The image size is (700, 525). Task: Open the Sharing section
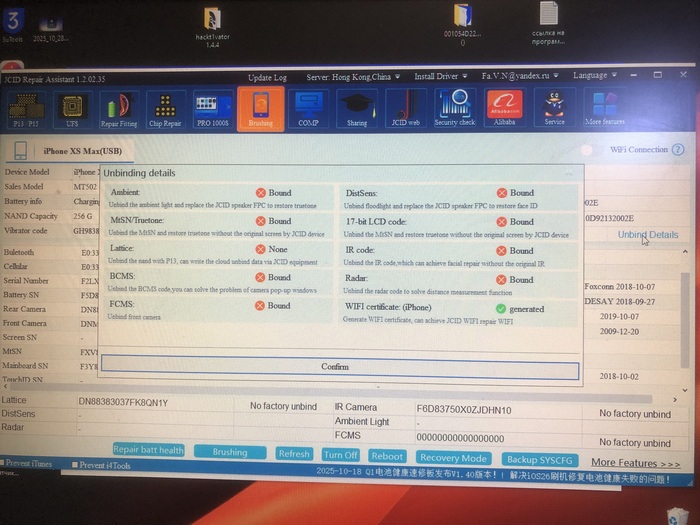pos(357,109)
